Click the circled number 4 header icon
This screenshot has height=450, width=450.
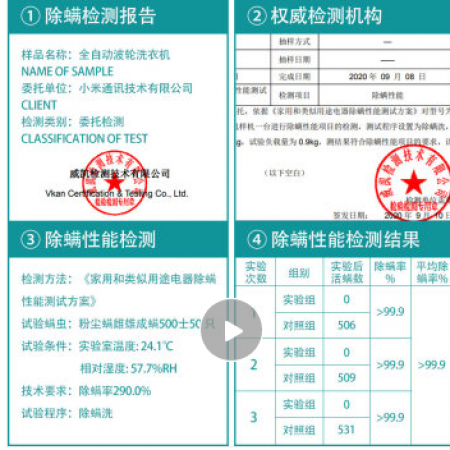click(x=257, y=239)
